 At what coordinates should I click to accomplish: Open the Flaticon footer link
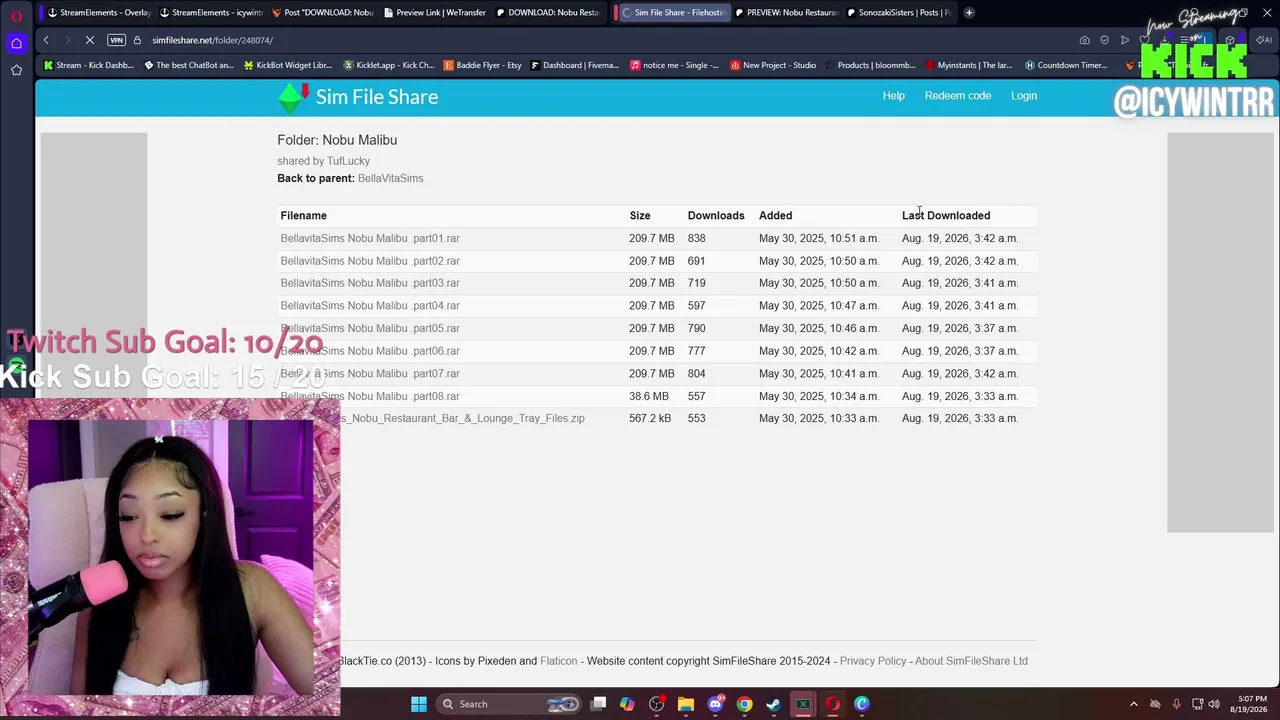558,661
